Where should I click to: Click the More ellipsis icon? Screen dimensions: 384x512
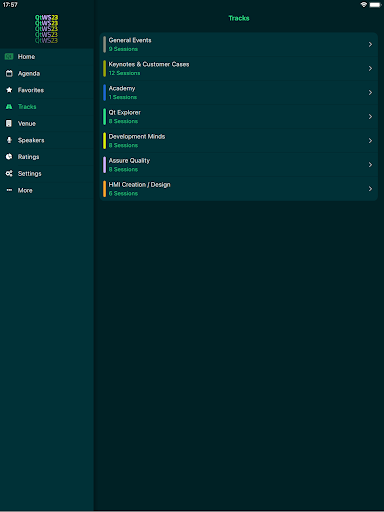(x=9, y=190)
